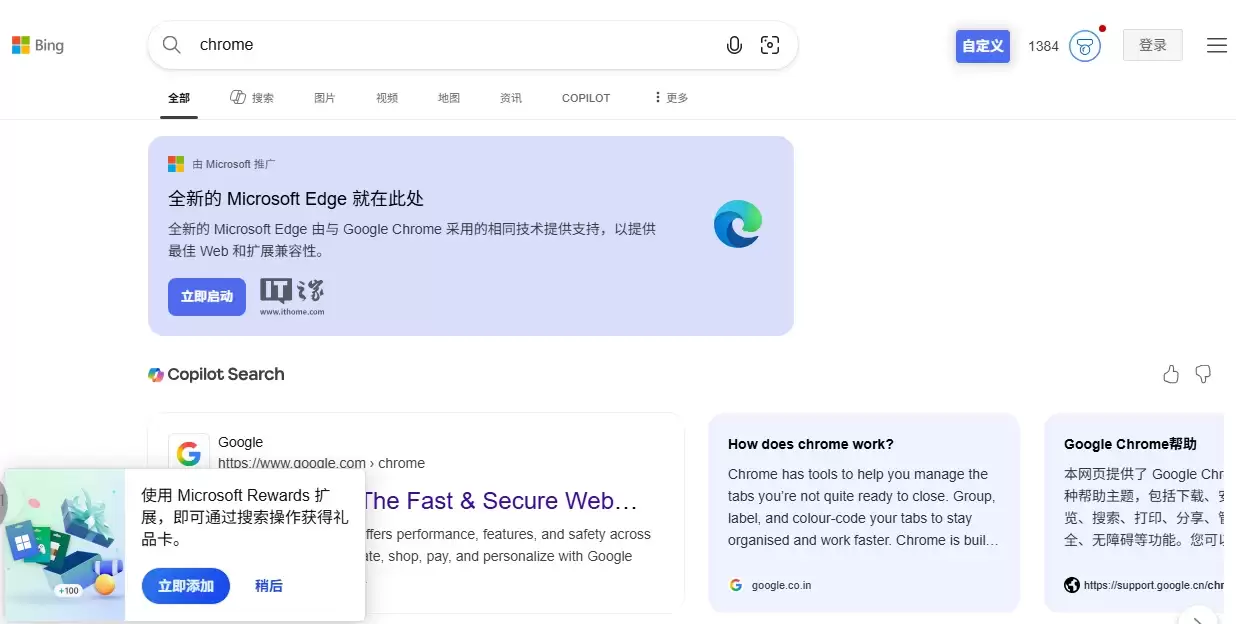Screen dimensions: 1236x624
Task: Click the magnifying glass search icon
Action: click(171, 44)
